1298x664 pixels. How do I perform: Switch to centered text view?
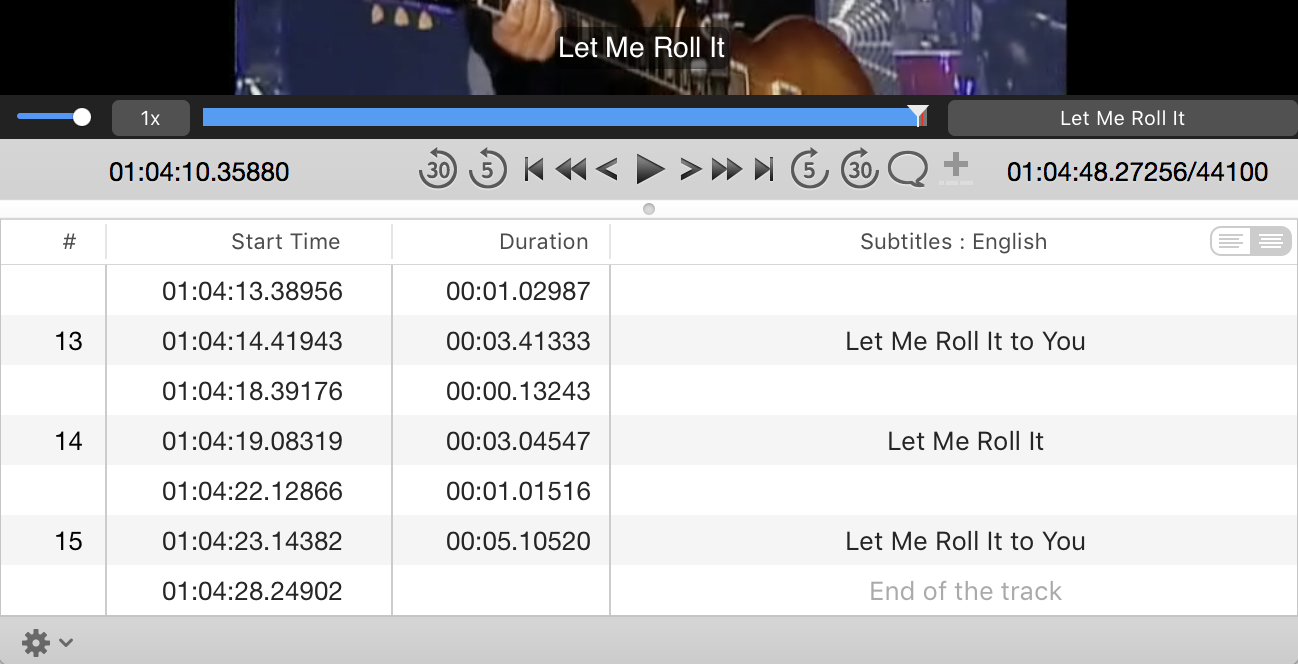[1271, 241]
